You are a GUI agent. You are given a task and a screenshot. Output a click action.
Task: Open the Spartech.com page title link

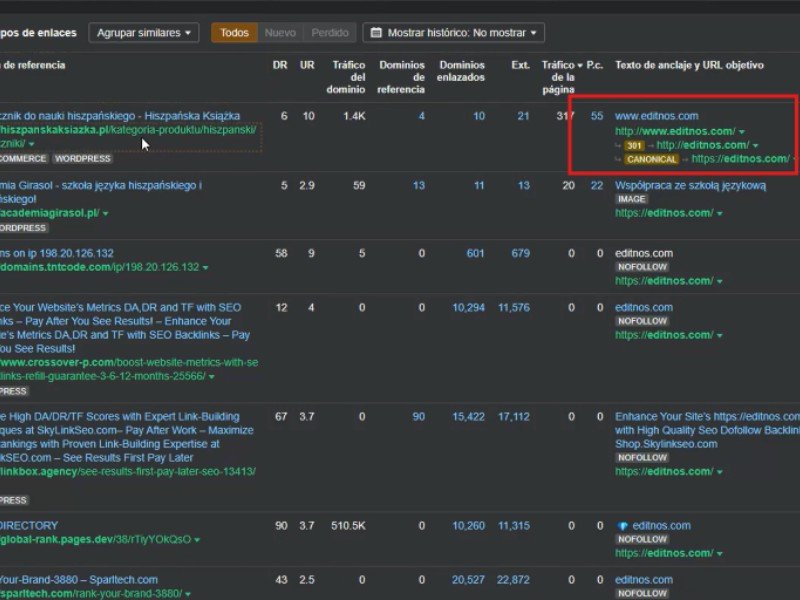79,580
